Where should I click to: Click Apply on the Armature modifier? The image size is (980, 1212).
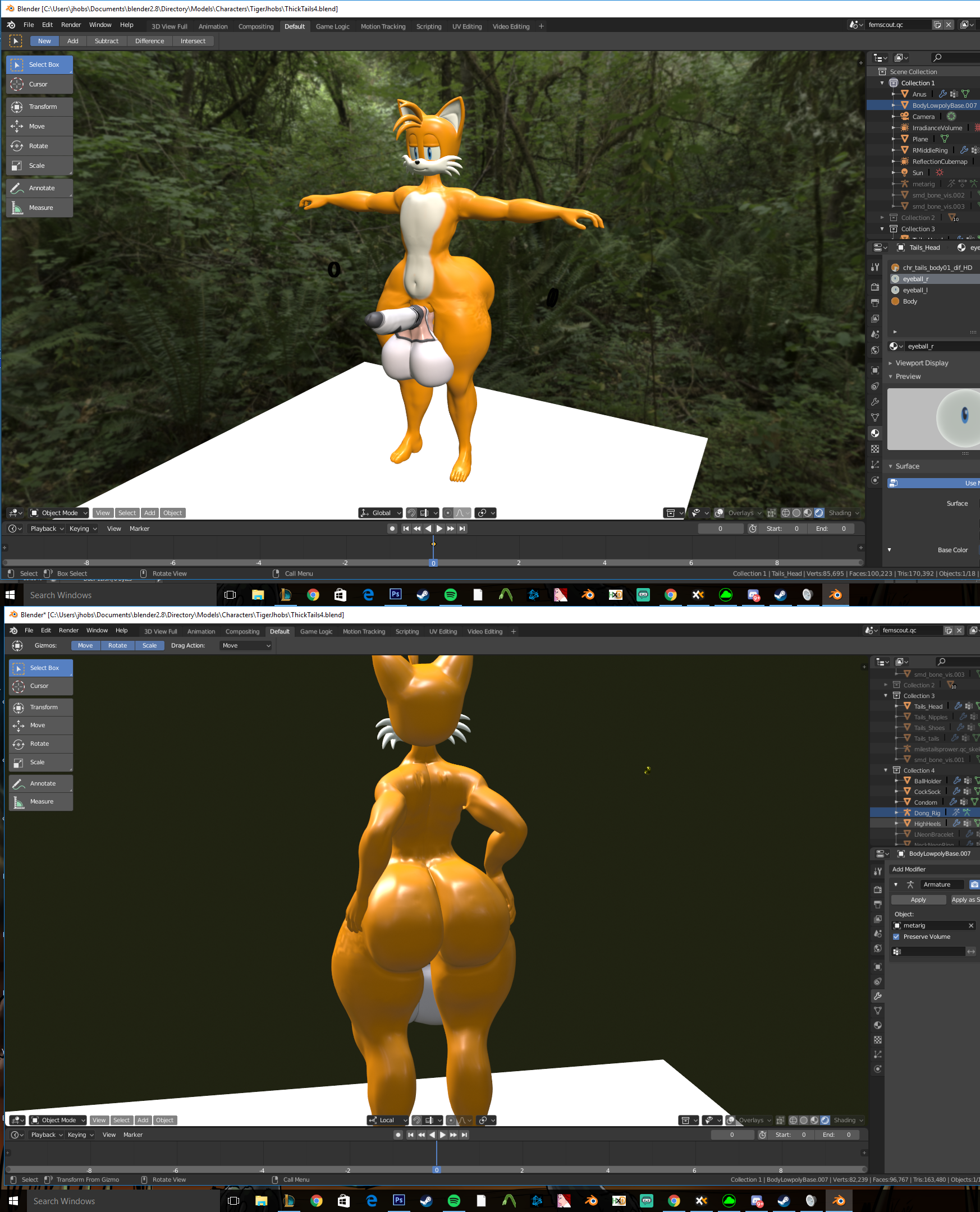tap(918, 899)
